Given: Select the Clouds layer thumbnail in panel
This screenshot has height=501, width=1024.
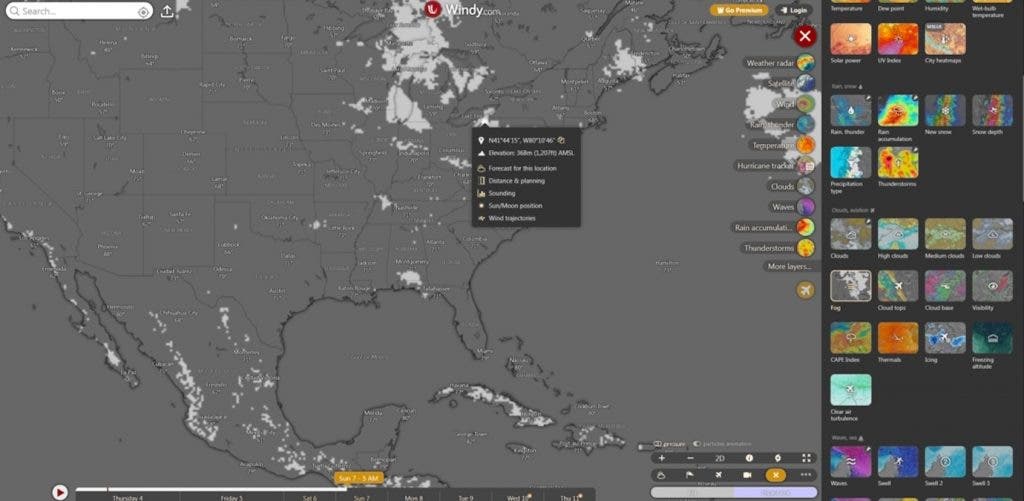Looking at the screenshot, I should 850,234.
